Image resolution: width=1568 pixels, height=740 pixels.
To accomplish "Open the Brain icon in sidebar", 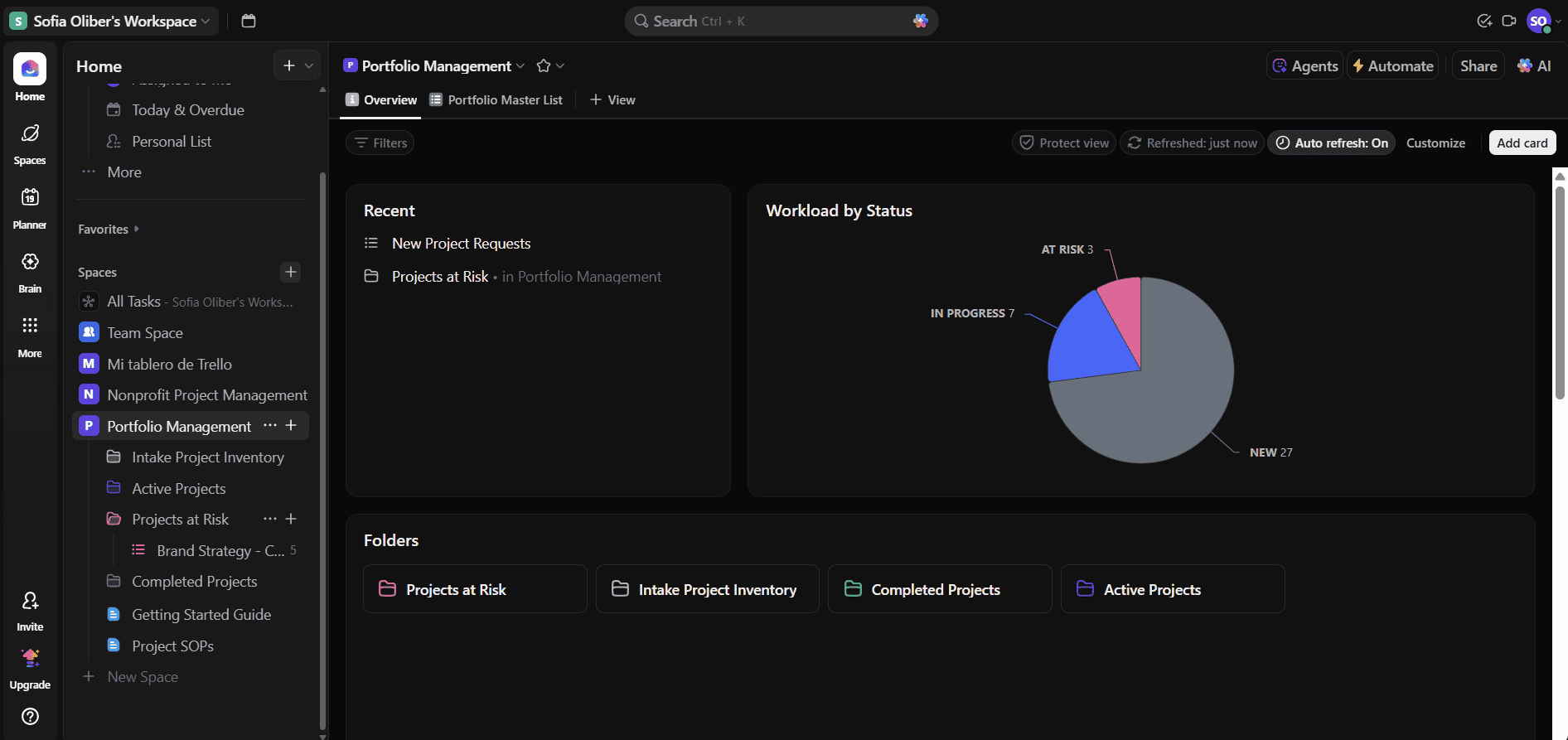I will point(30,263).
